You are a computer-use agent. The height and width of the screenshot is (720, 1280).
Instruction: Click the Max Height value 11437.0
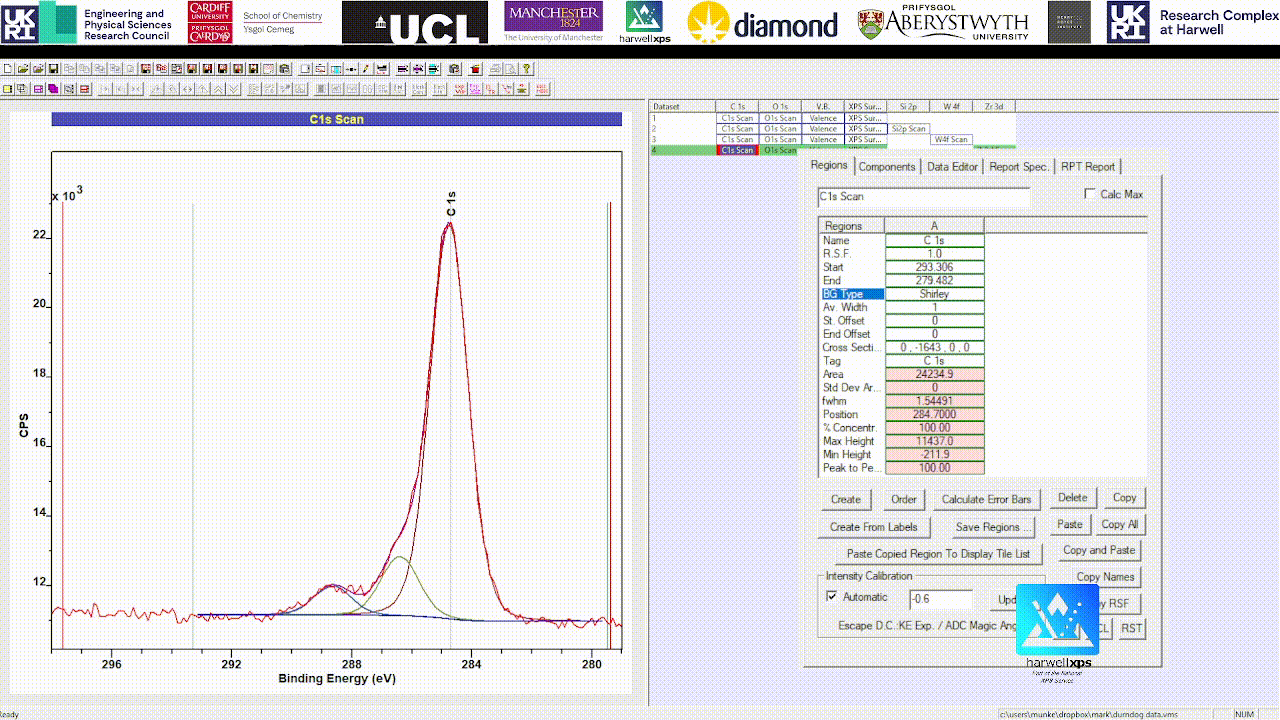(934, 441)
